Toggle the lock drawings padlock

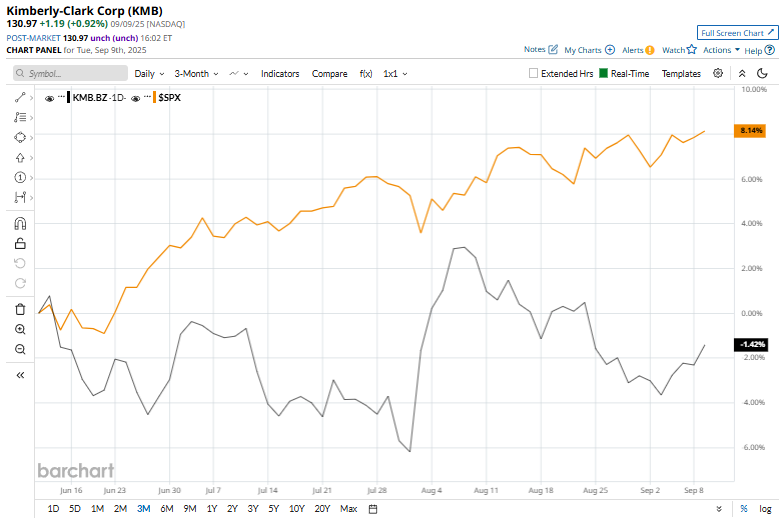tap(20, 244)
